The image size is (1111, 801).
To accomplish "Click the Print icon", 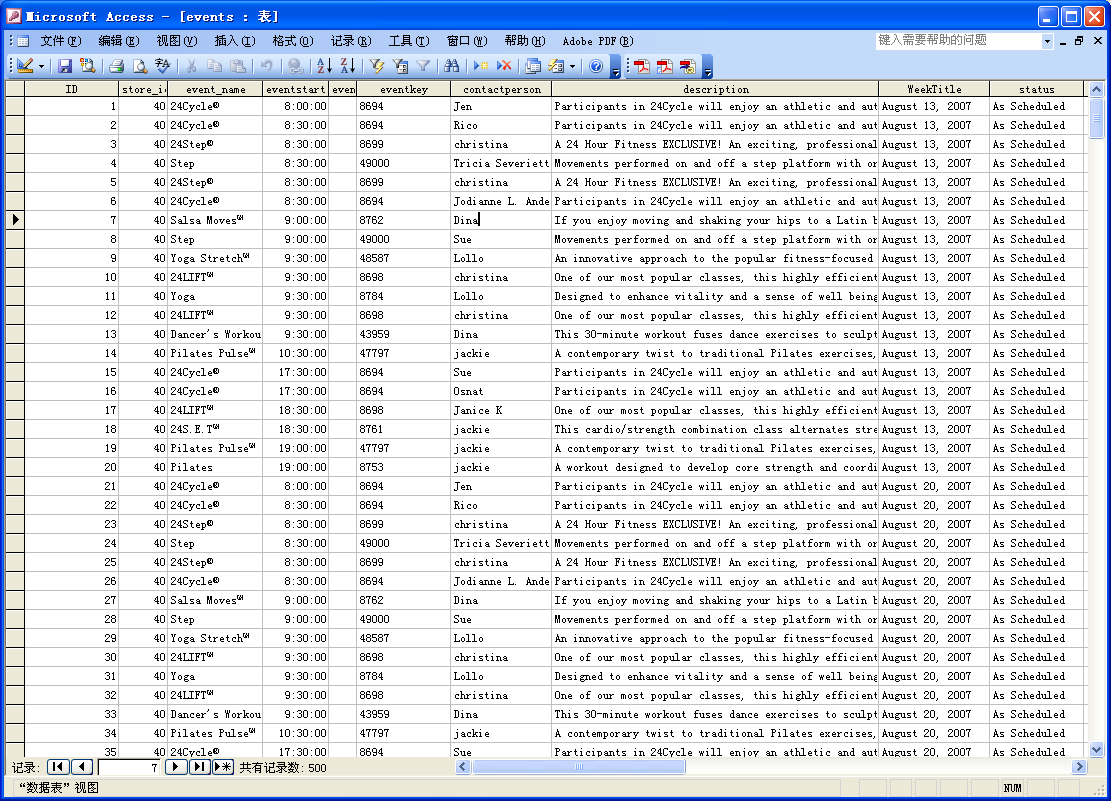I will (116, 66).
